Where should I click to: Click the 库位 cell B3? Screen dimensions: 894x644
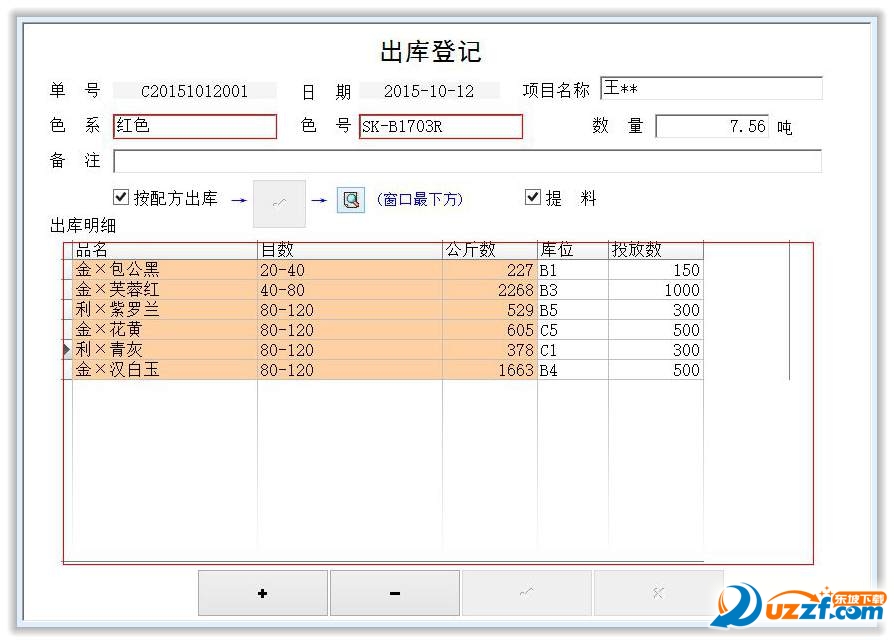(x=573, y=290)
